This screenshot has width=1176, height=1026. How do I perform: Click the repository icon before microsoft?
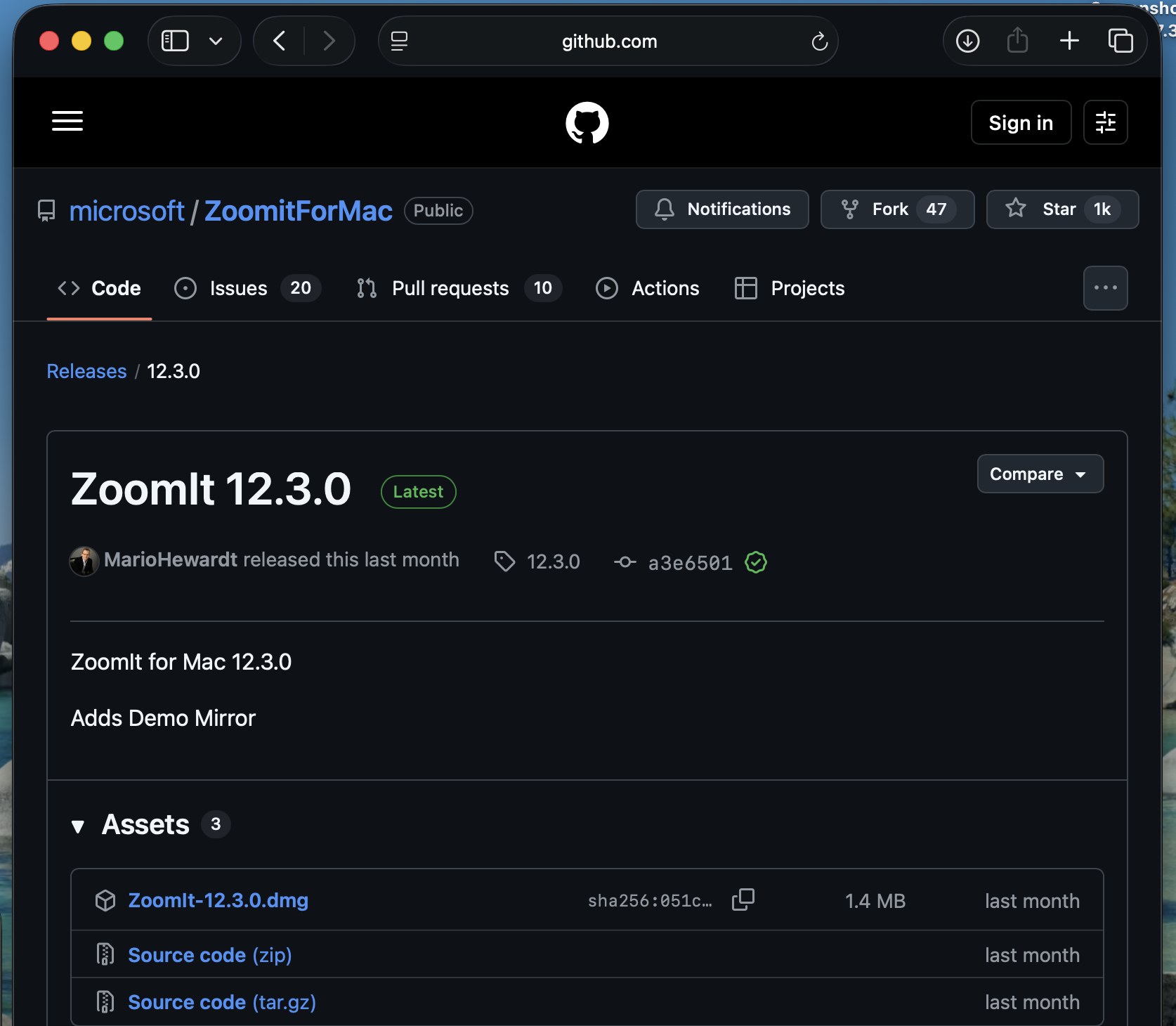(x=46, y=211)
